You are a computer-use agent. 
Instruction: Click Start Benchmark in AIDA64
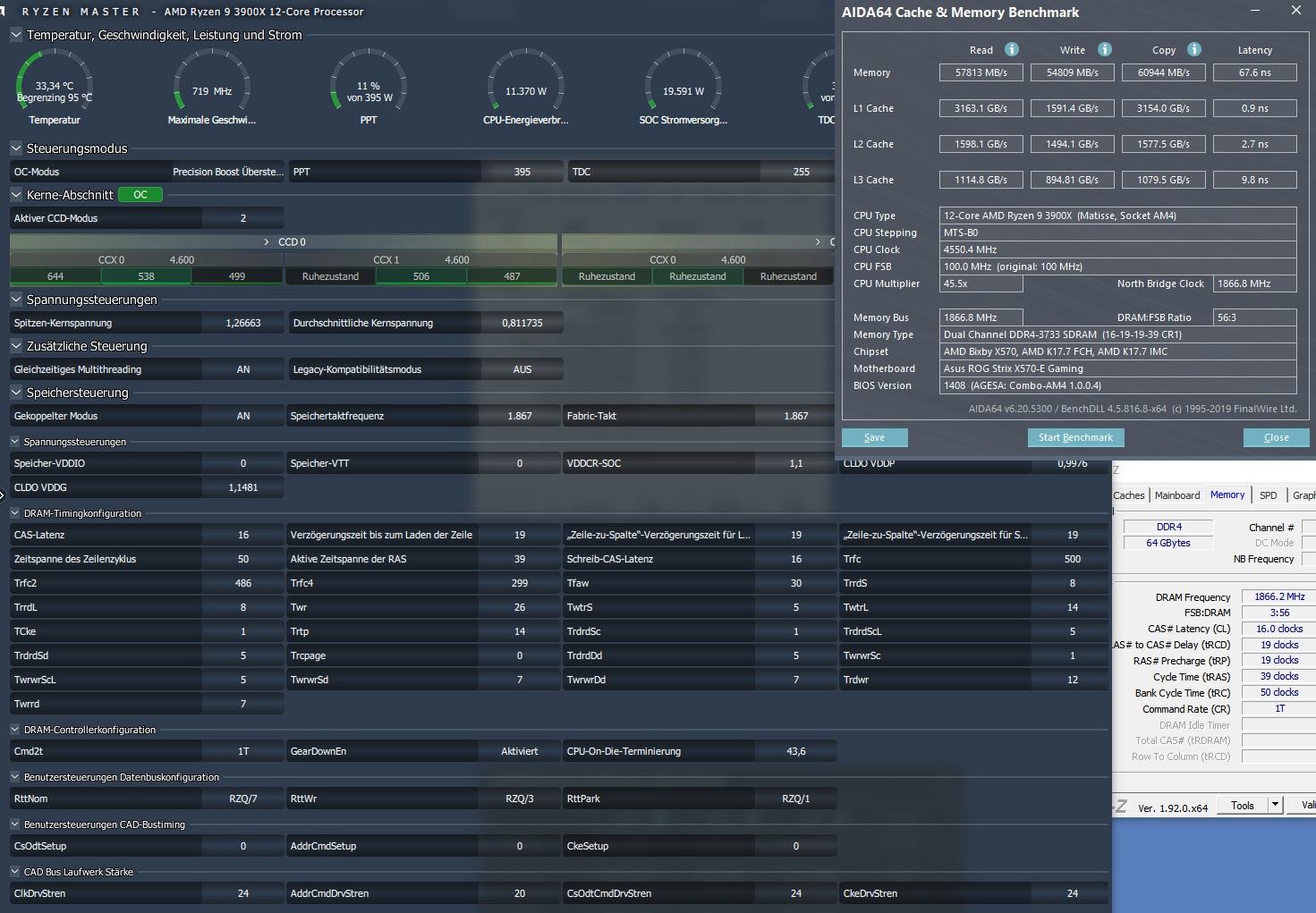click(1075, 437)
